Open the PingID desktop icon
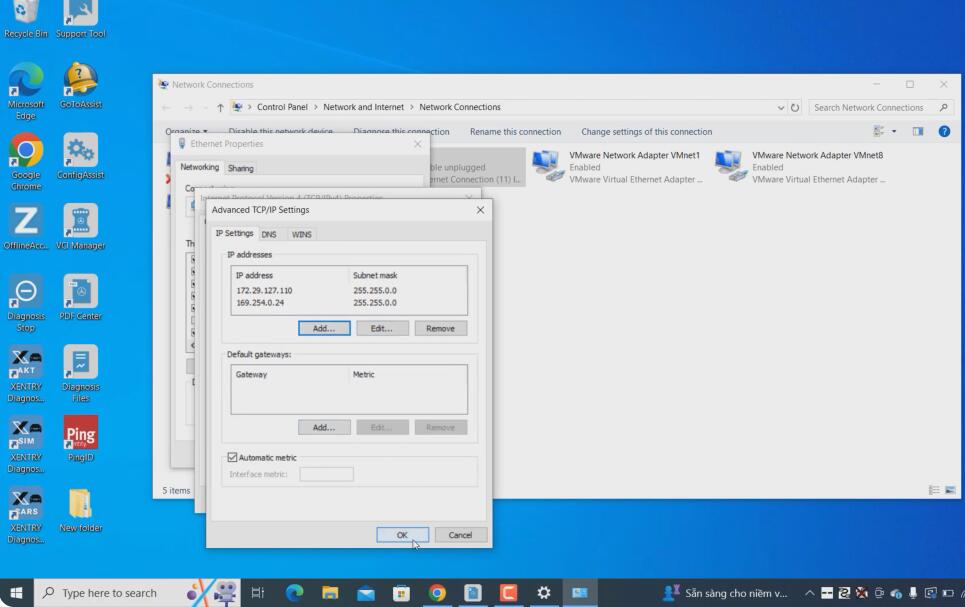 point(81,440)
